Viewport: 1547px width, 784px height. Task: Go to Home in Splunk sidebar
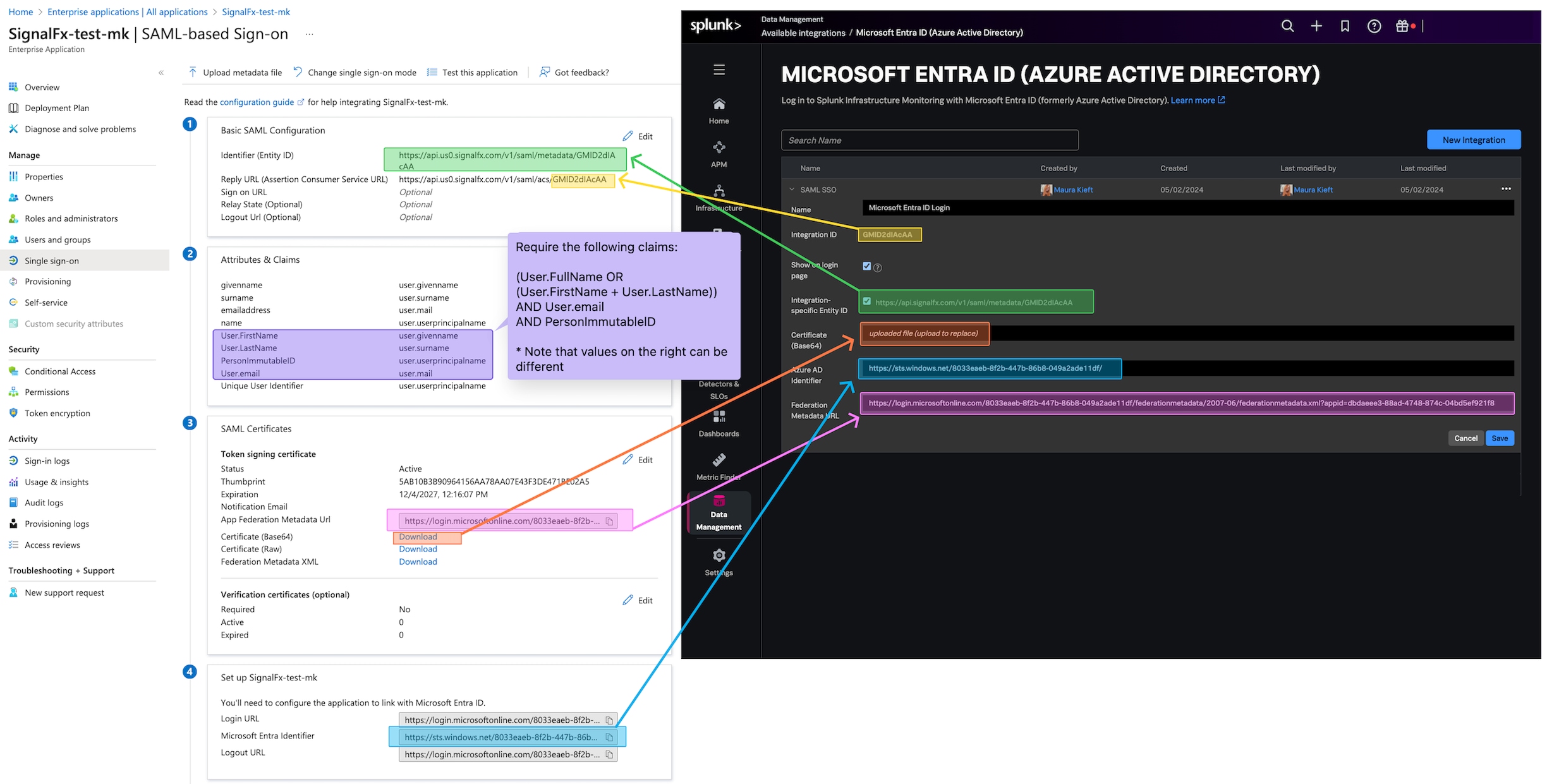[719, 111]
